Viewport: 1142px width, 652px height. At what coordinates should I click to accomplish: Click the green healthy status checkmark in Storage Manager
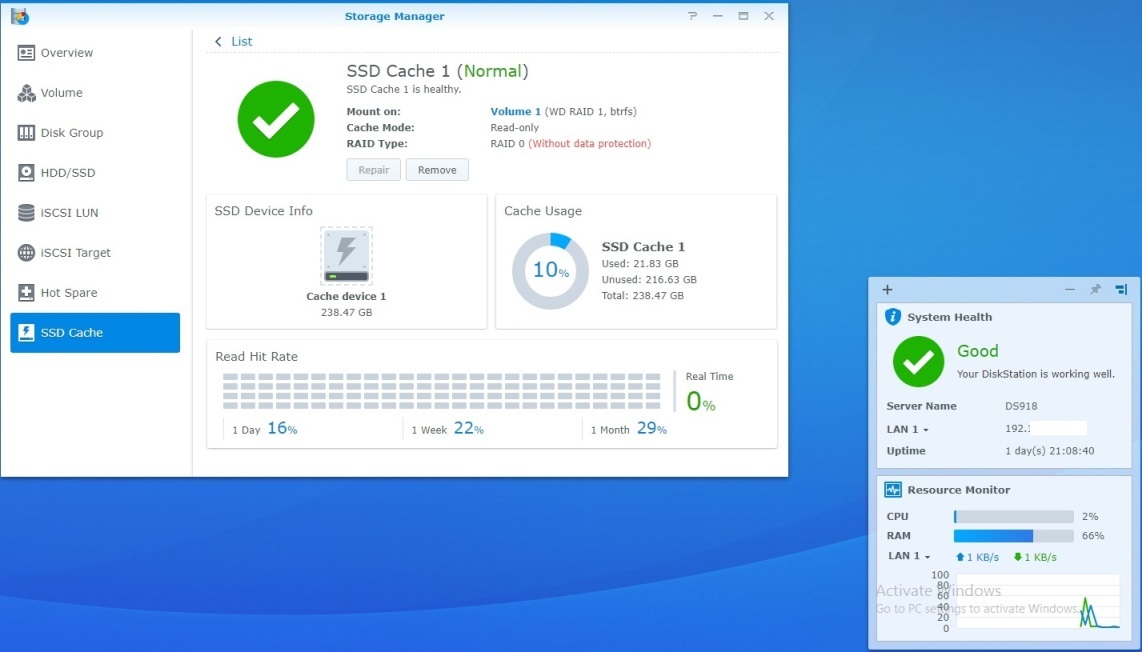click(276, 119)
